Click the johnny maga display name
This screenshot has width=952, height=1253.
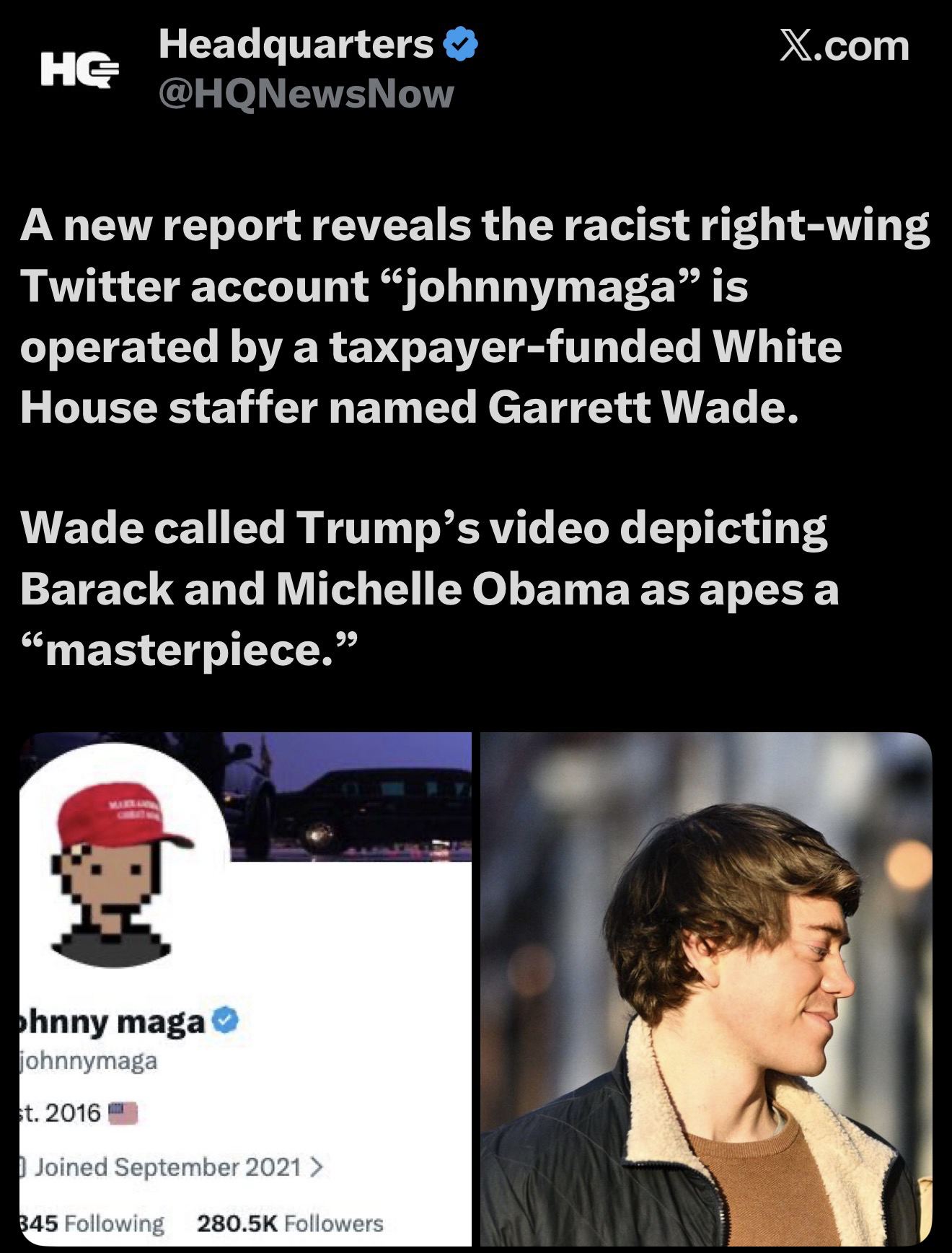coord(112,1021)
